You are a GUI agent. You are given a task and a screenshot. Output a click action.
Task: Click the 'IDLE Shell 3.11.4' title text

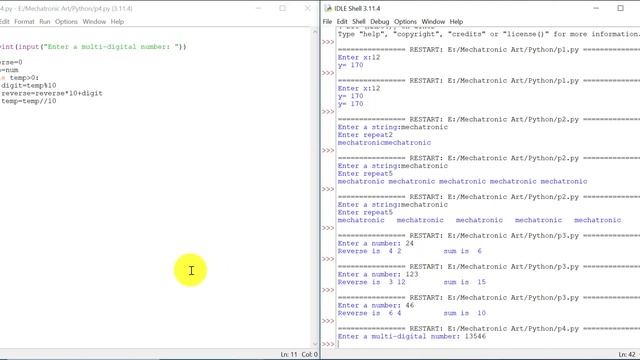pos(357,8)
